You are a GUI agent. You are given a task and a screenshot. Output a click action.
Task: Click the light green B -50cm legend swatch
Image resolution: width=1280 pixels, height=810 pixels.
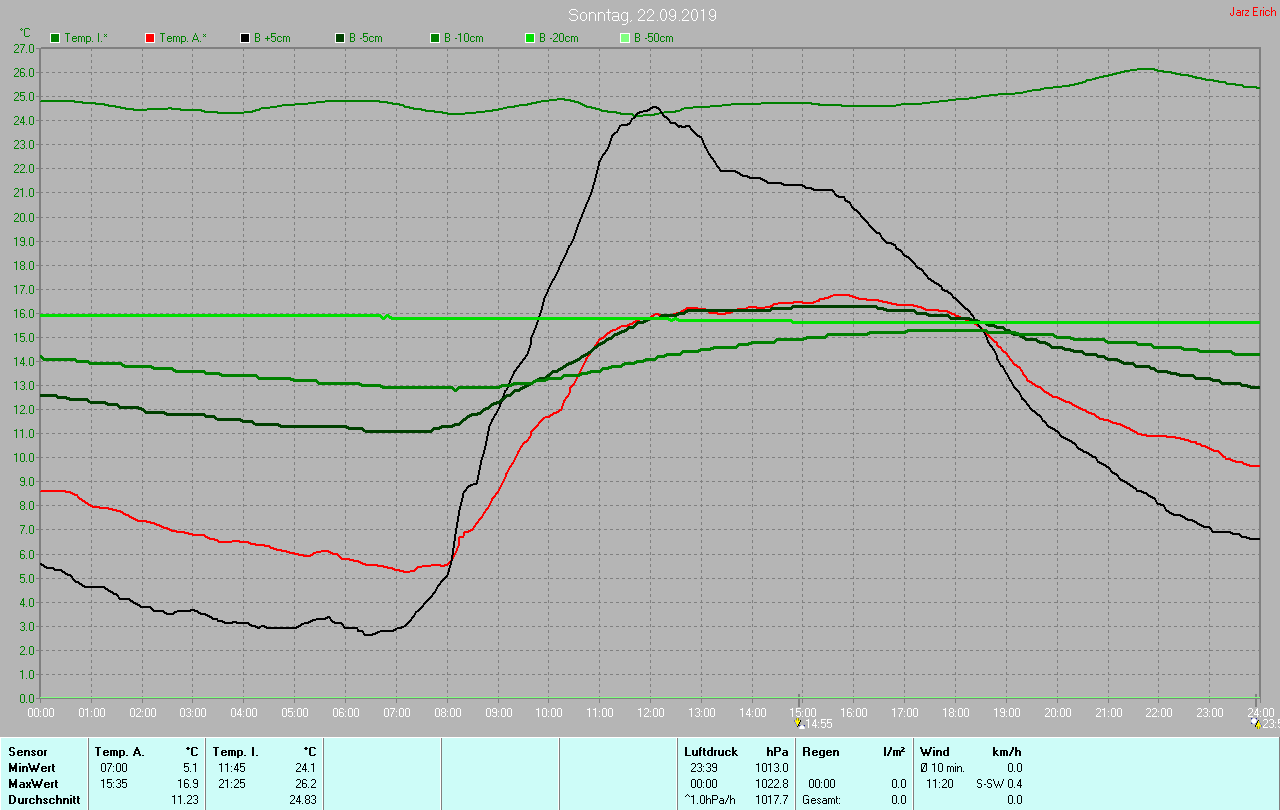pos(625,38)
